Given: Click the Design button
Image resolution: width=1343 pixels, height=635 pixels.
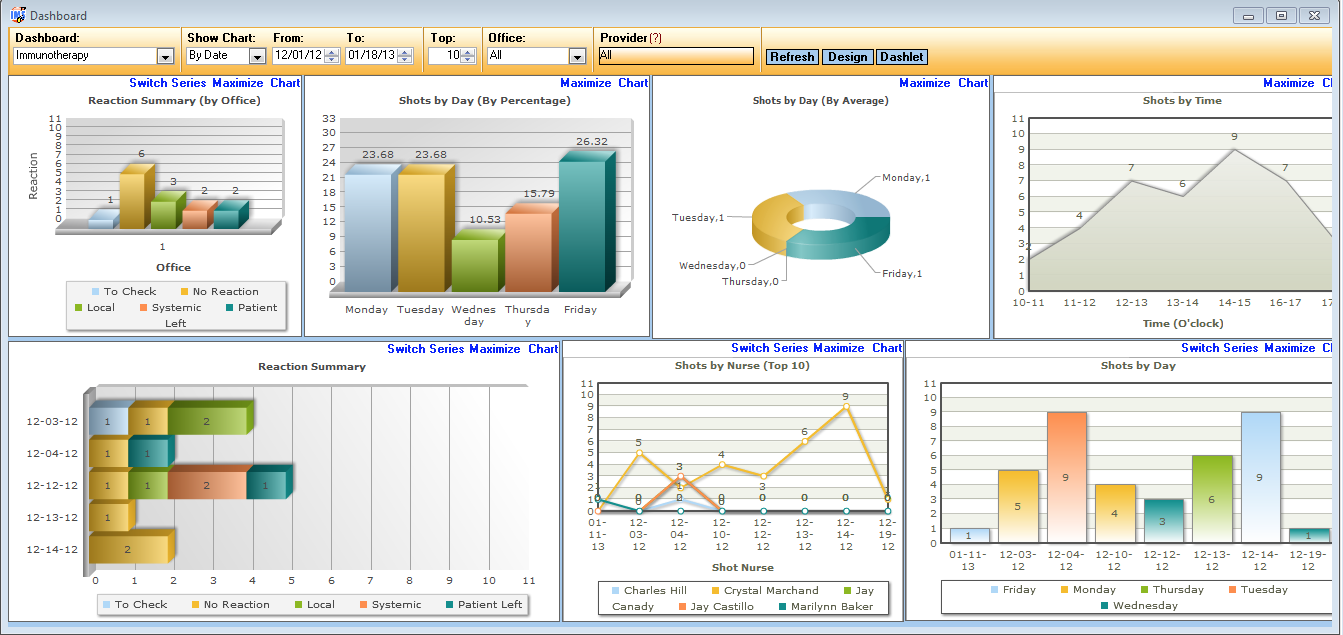Looking at the screenshot, I should [x=847, y=56].
